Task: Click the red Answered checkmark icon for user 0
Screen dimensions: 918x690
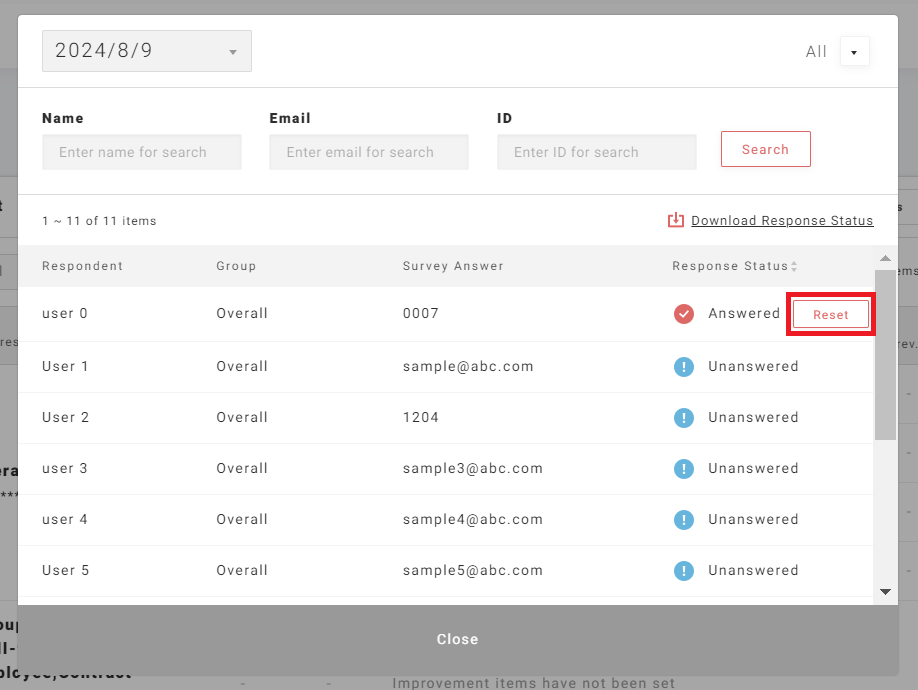Action: (684, 314)
